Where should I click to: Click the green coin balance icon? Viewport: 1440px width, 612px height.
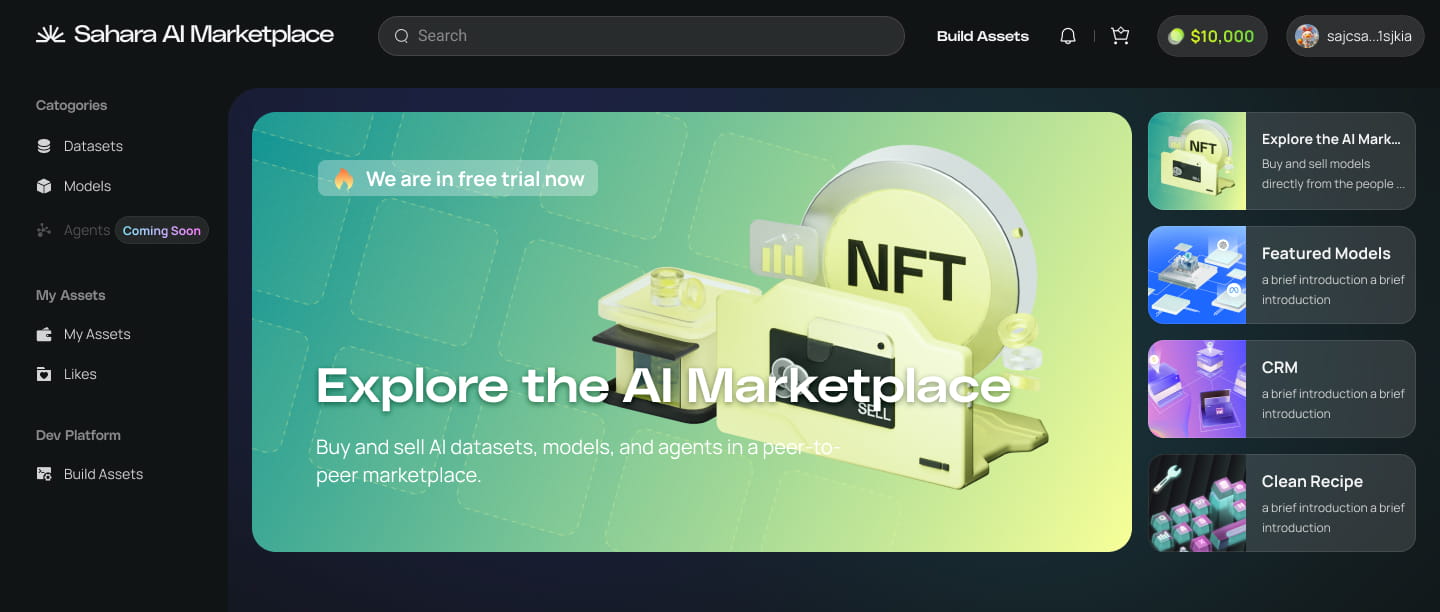pyautogui.click(x=1176, y=36)
